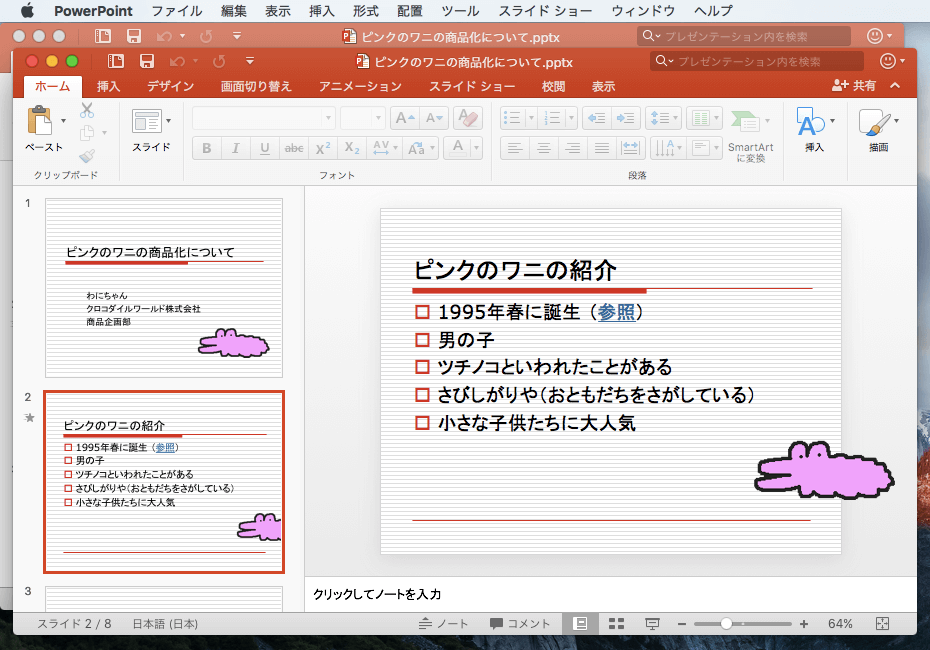Viewport: 930px width, 650px height.
Task: Open the Apple menu
Action: [x=27, y=11]
